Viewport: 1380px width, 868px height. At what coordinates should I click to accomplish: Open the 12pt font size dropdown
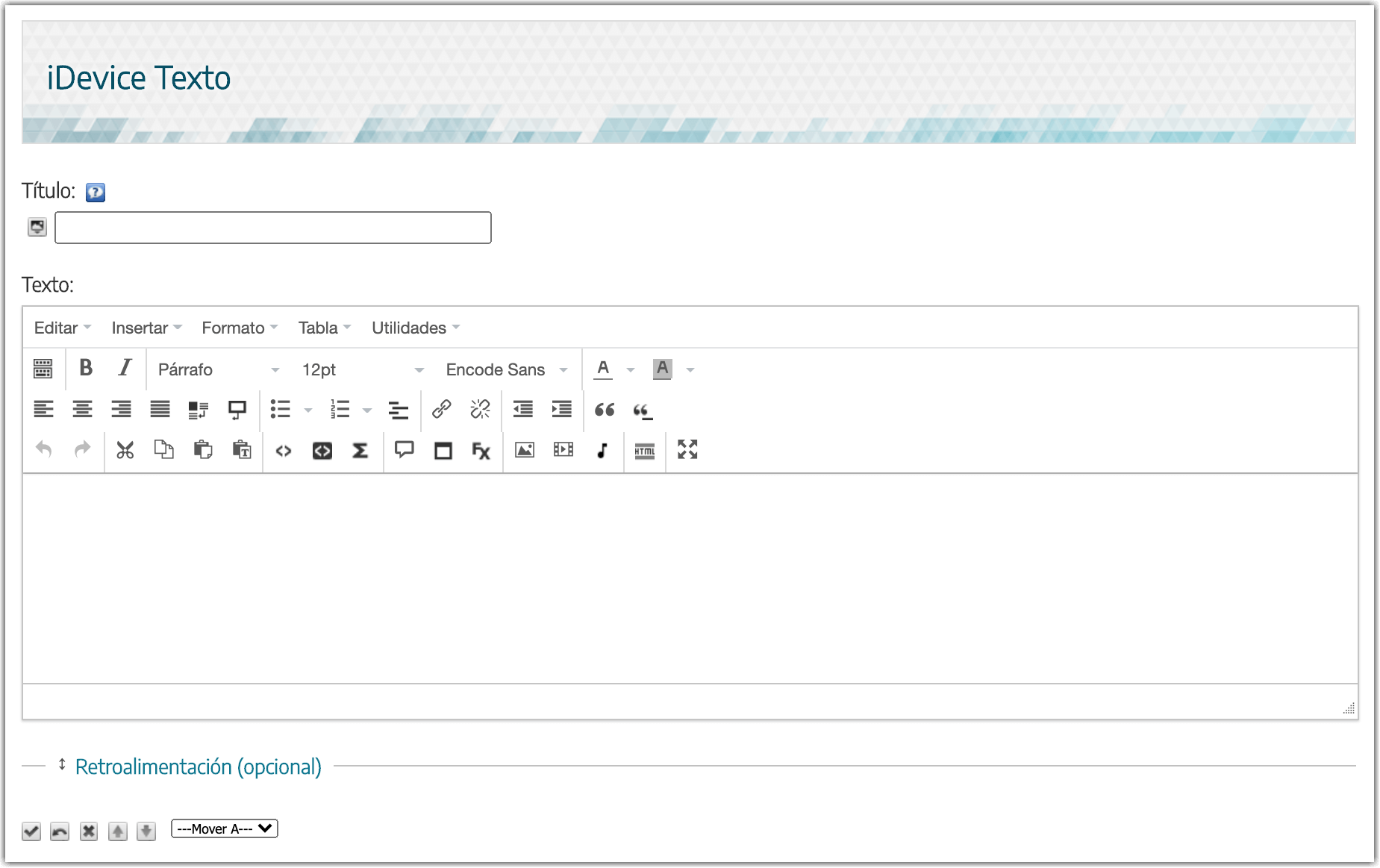click(362, 369)
